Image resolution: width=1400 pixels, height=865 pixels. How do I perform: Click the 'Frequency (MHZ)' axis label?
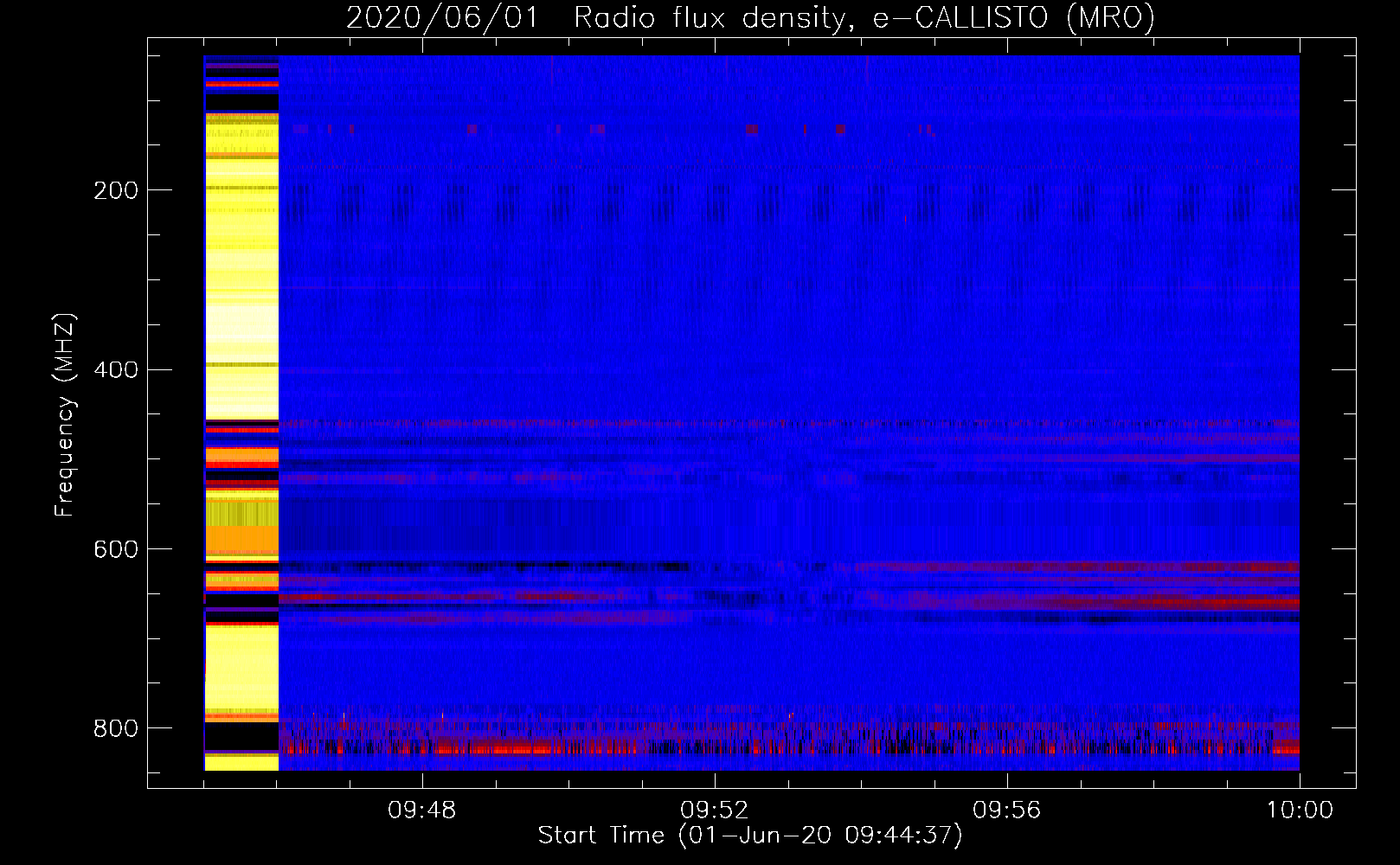(x=65, y=415)
